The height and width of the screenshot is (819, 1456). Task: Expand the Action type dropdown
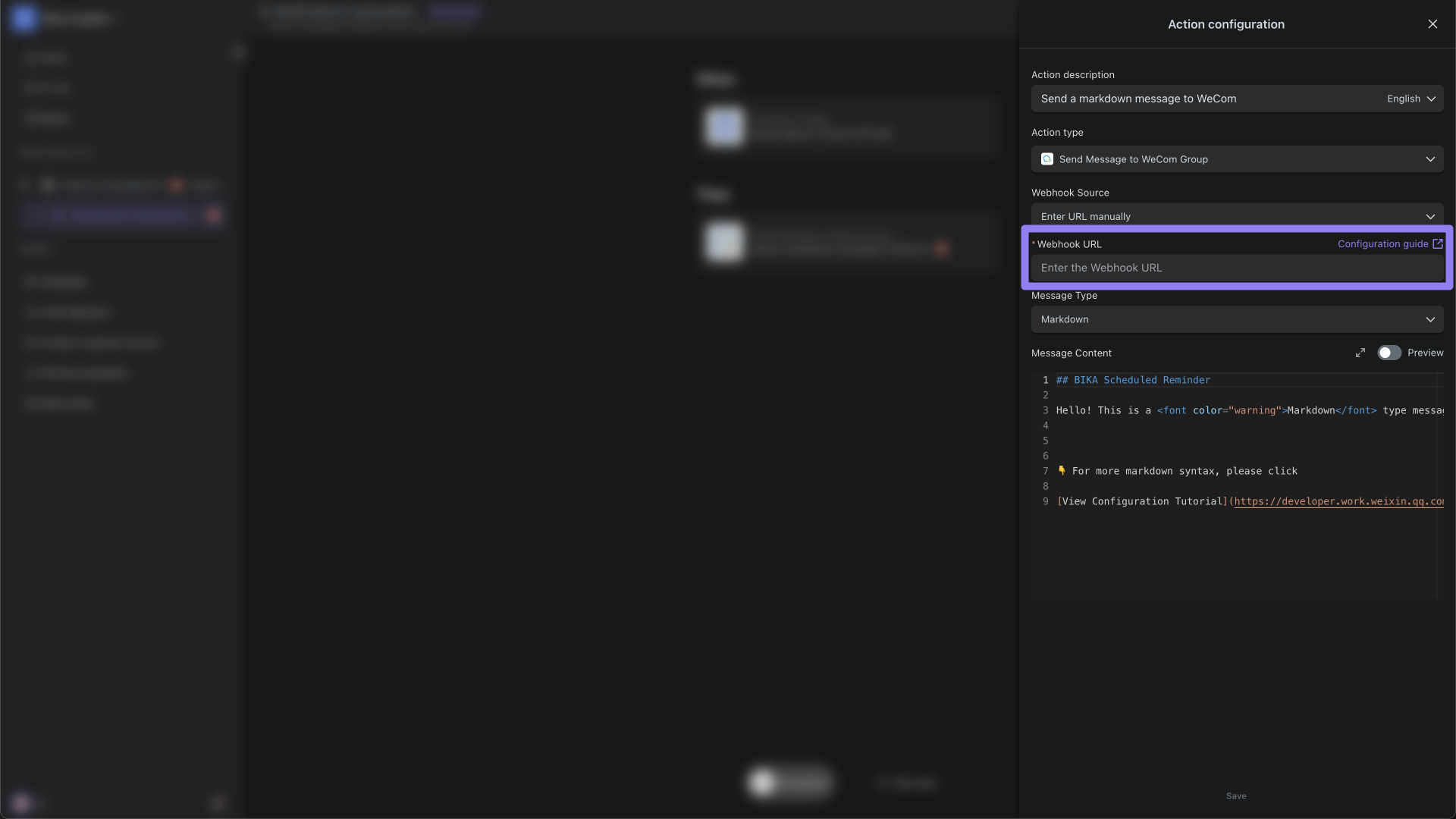pos(1430,158)
